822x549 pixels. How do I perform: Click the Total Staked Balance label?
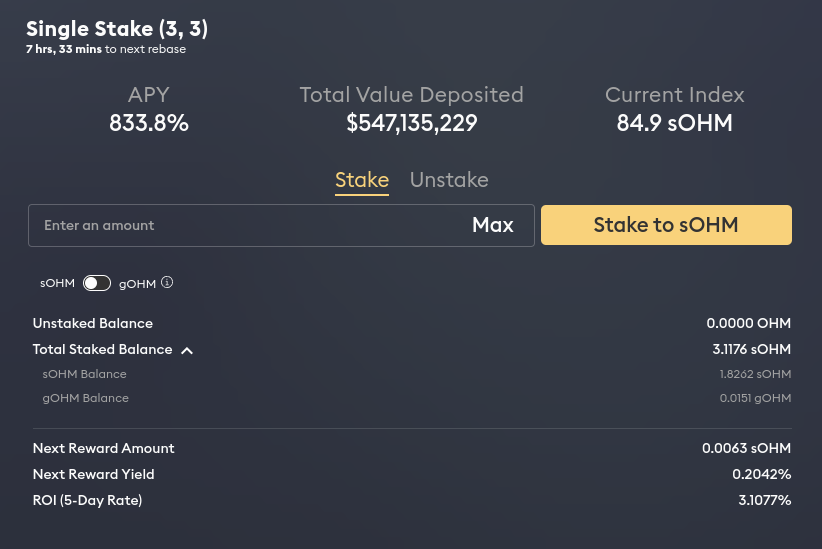102,349
